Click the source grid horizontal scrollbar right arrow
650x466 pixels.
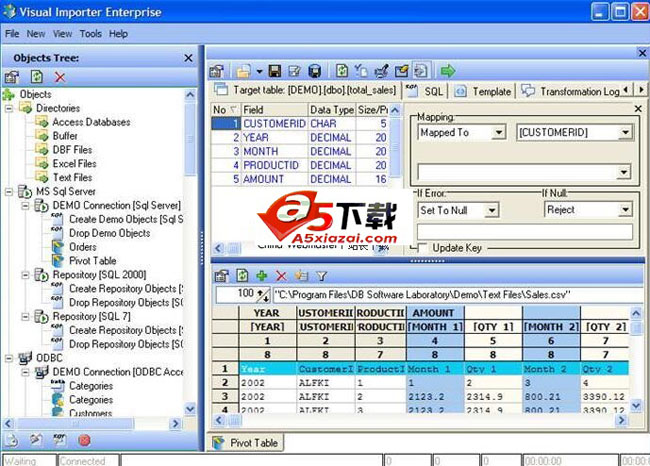[x=621, y=420]
